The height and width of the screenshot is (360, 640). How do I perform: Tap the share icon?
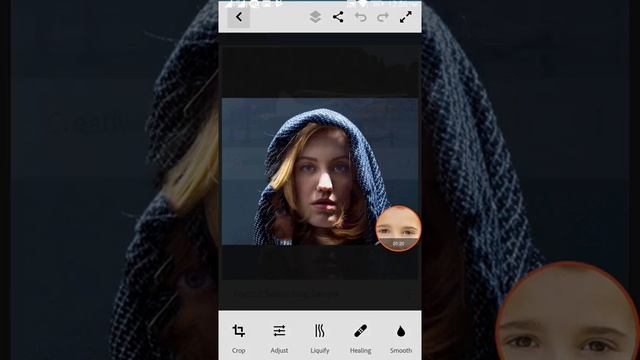pyautogui.click(x=338, y=17)
